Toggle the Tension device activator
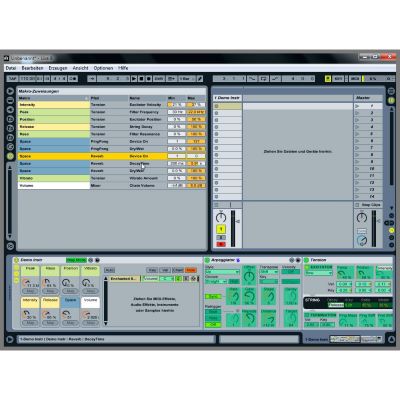The width and height of the screenshot is (400, 400). [x=306, y=260]
